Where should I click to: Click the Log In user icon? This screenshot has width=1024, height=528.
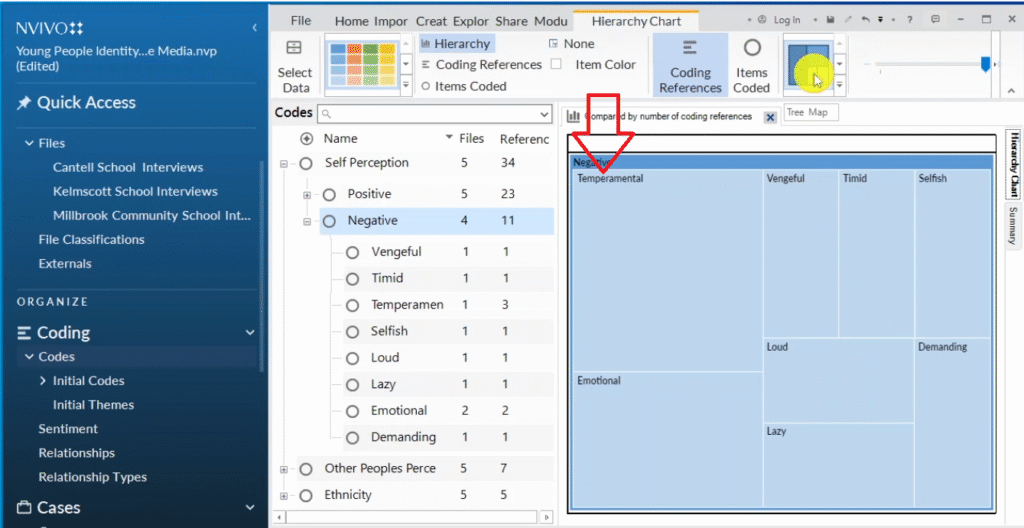tap(762, 20)
